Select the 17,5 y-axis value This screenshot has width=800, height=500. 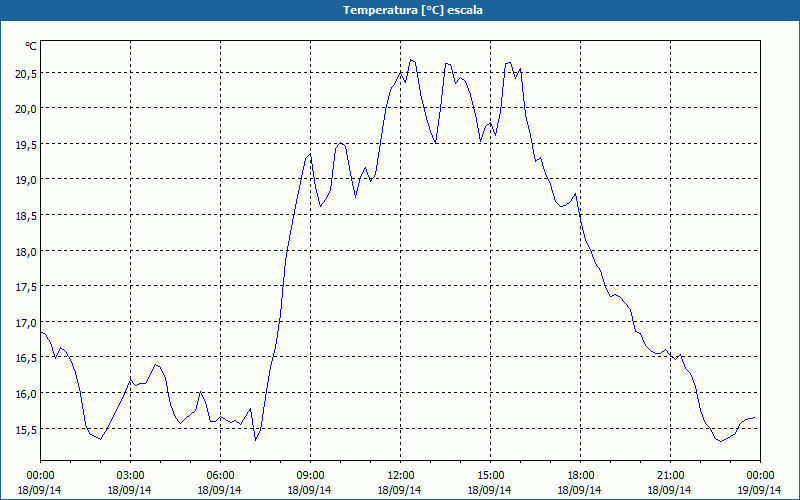click(26, 287)
